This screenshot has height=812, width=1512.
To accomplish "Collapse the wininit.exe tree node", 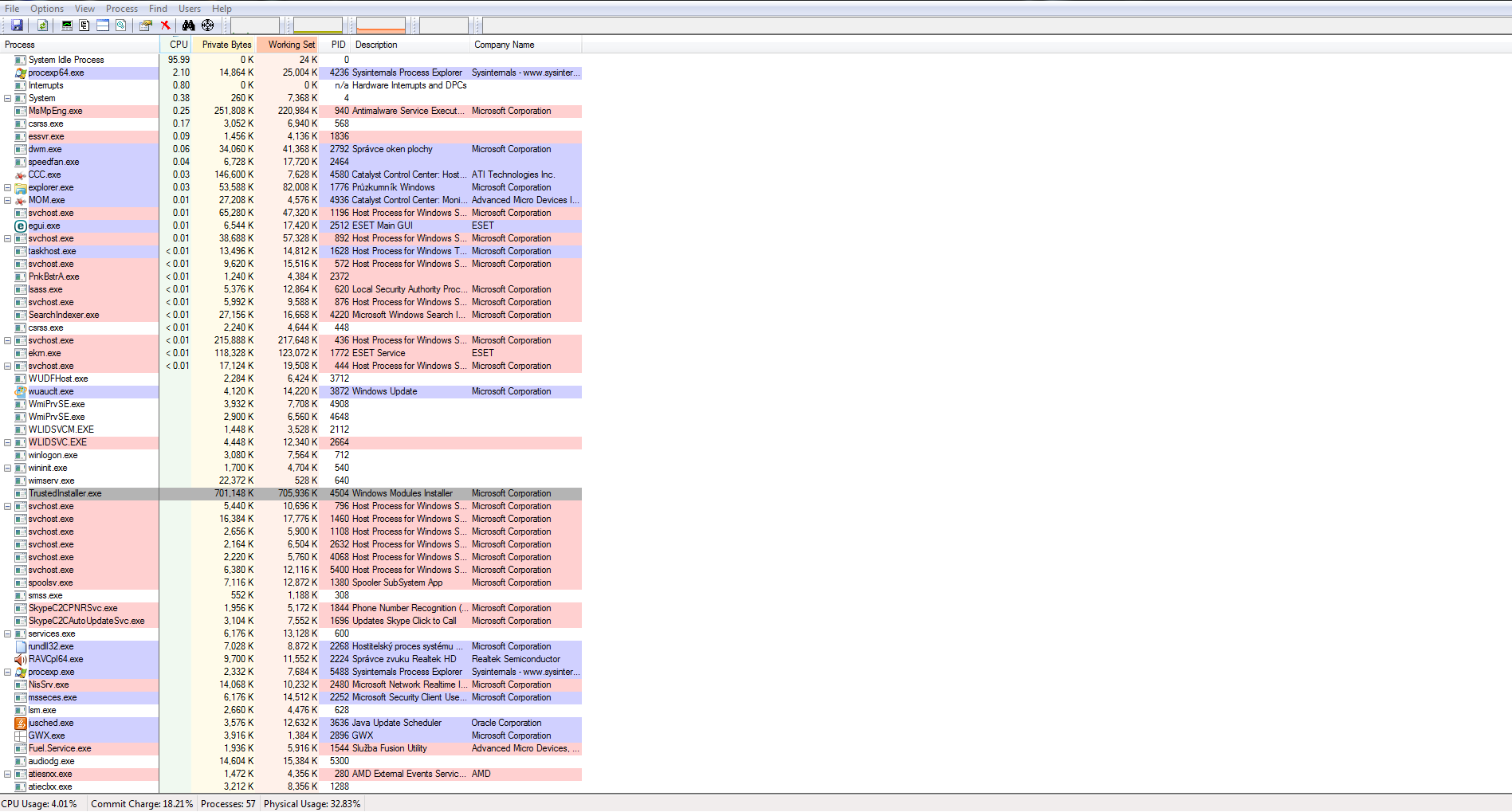I will tap(8, 468).
